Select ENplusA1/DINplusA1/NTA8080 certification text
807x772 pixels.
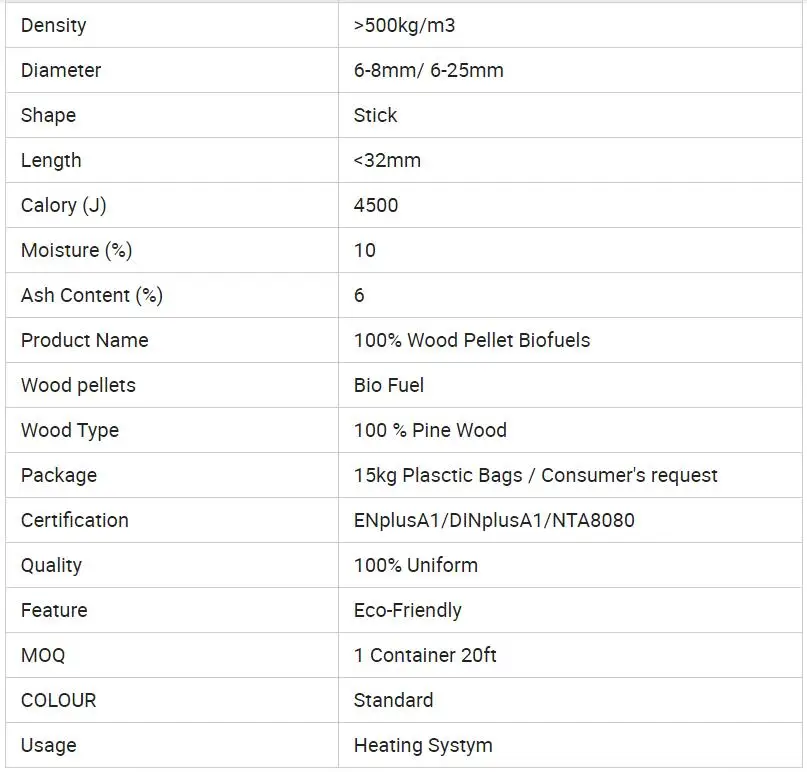pyautogui.click(x=494, y=520)
